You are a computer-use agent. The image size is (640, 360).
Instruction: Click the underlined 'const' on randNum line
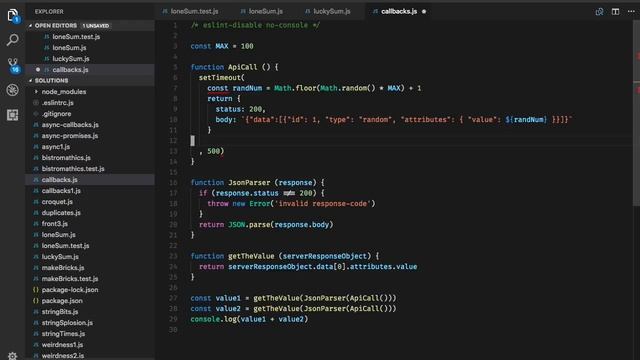[218, 88]
